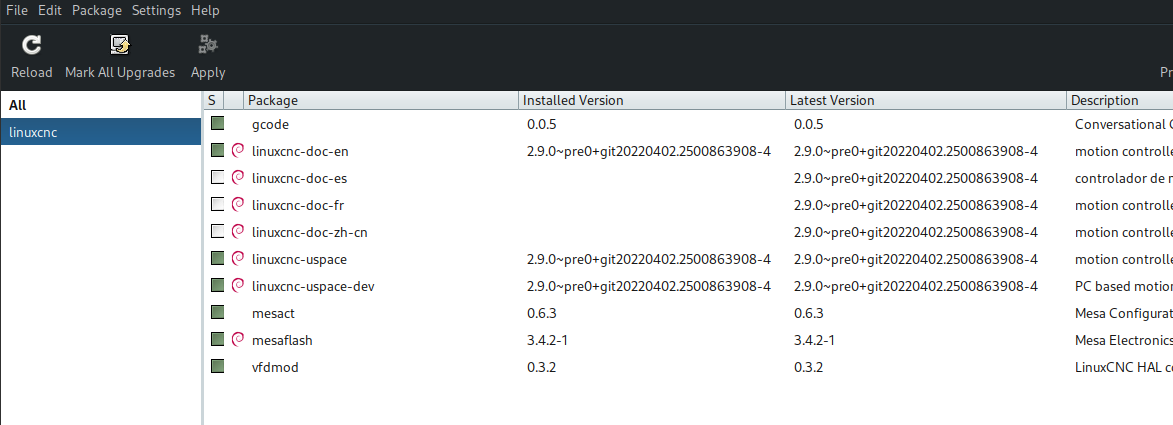Sort by the Description column header
Viewport: 1173px width, 425px height.
[1120, 100]
